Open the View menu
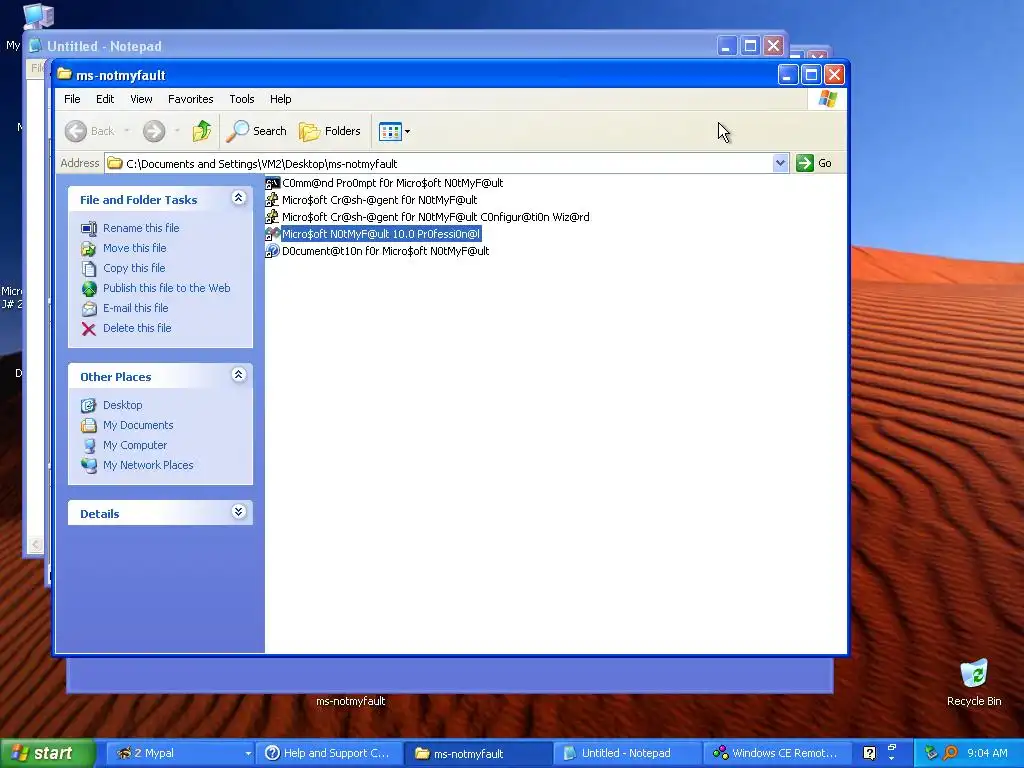 141,99
